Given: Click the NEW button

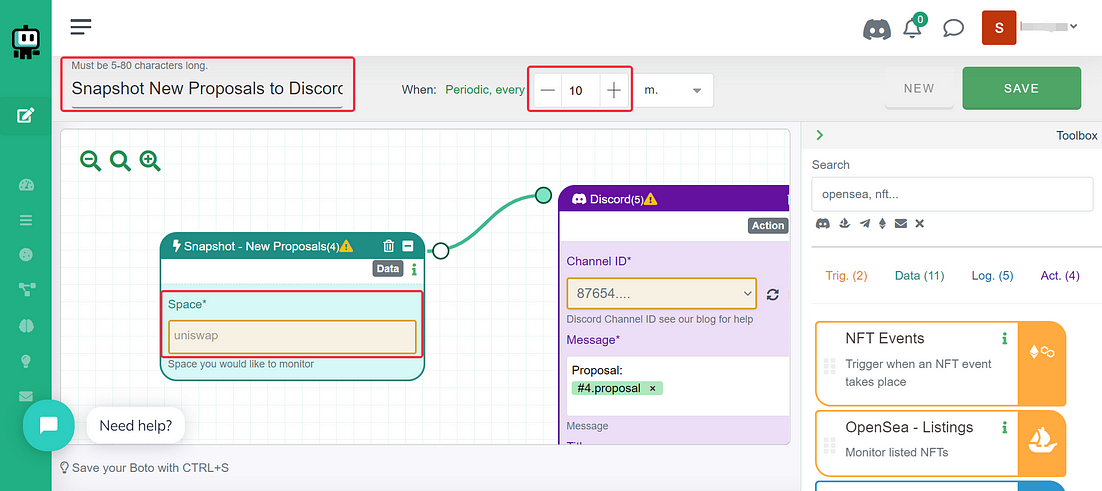Looking at the screenshot, I should coord(919,89).
